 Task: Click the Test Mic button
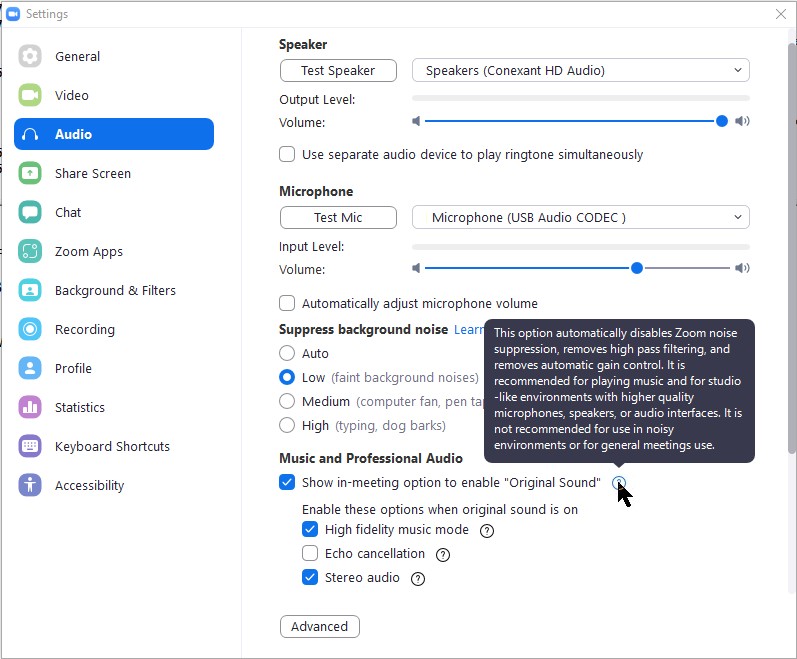tap(338, 217)
